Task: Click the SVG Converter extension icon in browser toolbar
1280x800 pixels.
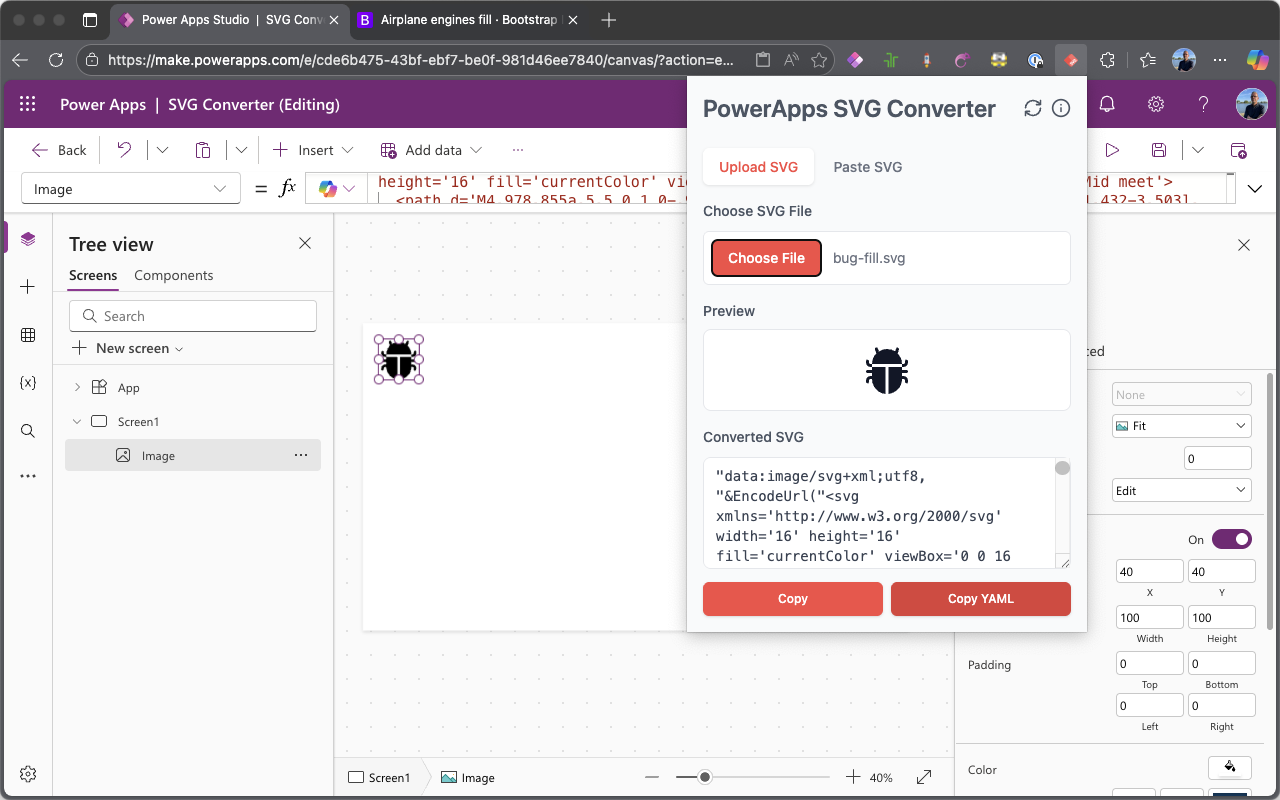Action: pyautogui.click(x=1070, y=60)
